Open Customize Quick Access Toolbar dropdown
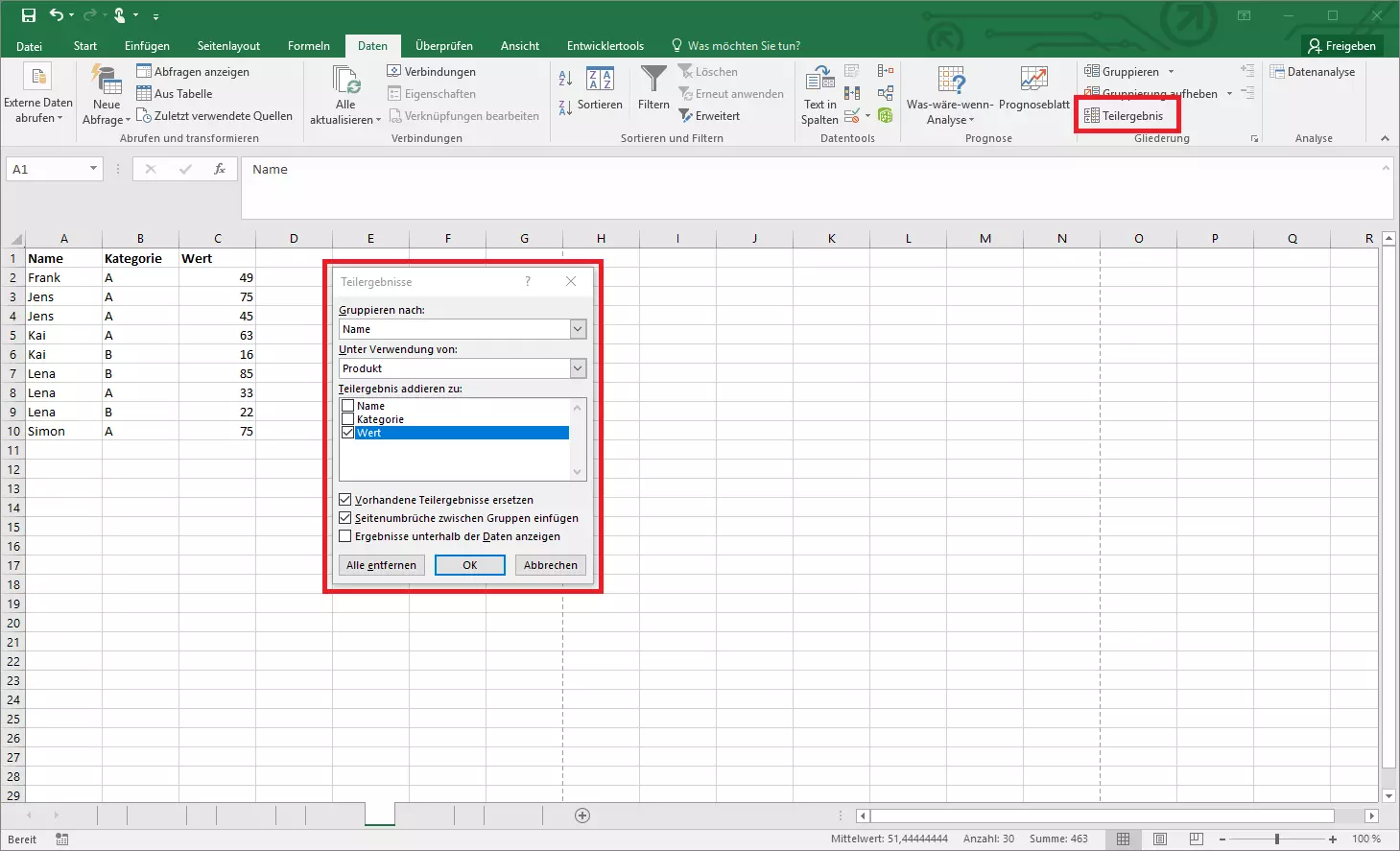Image resolution: width=1400 pixels, height=851 pixels. tap(155, 16)
